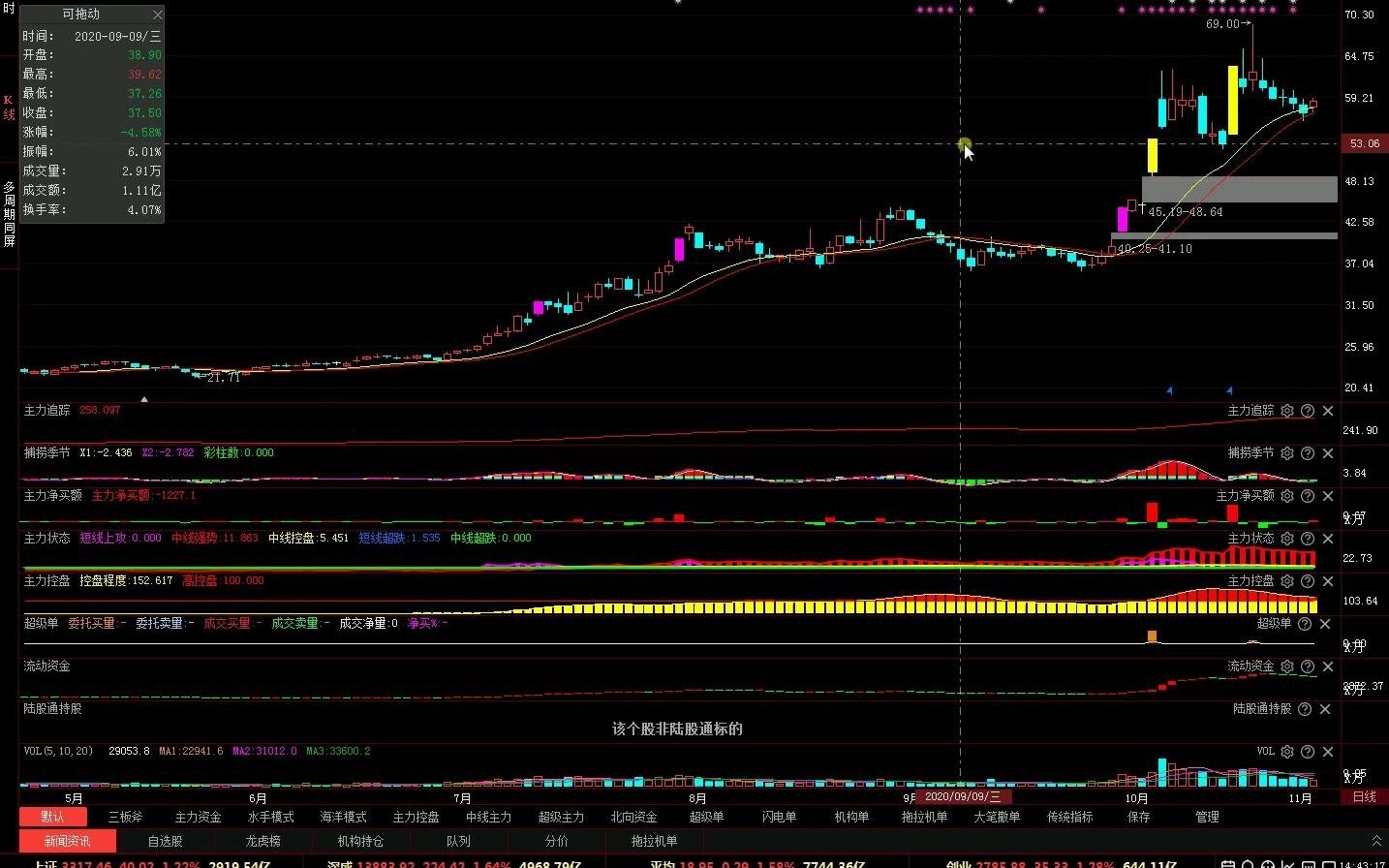Open 管理 template management
Viewport: 1389px width, 868px height.
pos(1207,817)
